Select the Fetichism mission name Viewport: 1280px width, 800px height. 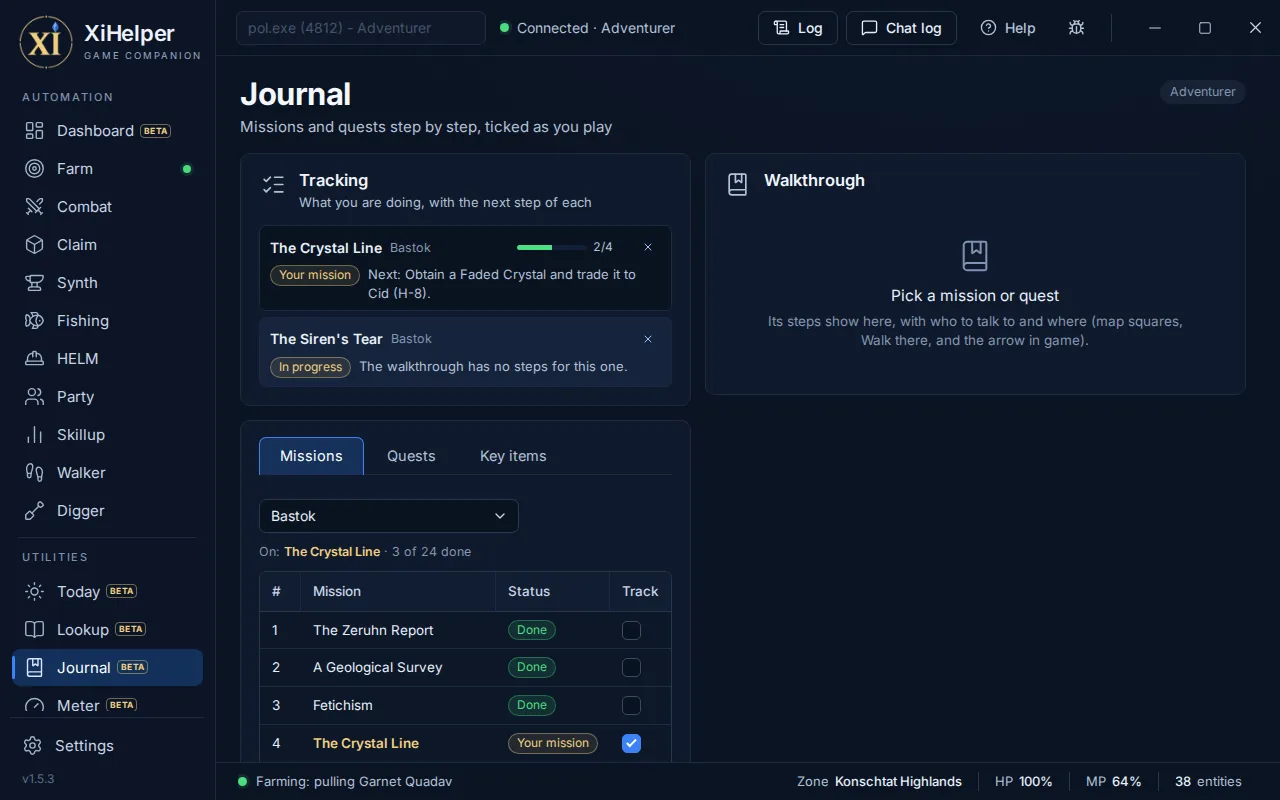pos(342,705)
